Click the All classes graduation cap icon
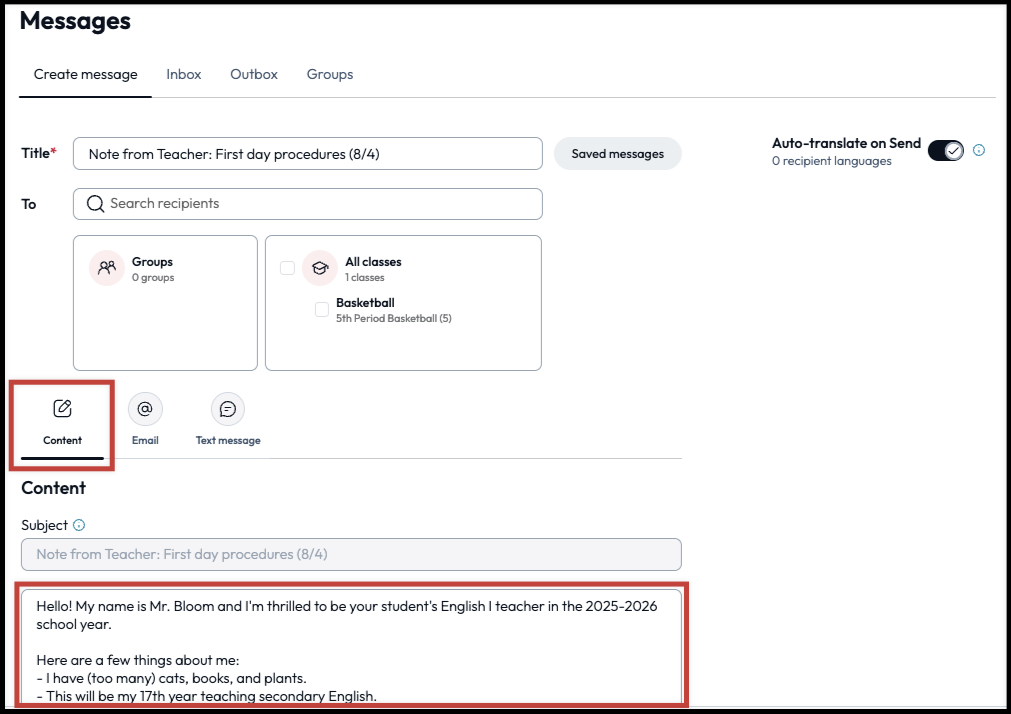Screen dimensions: 1011x714 tap(320, 268)
